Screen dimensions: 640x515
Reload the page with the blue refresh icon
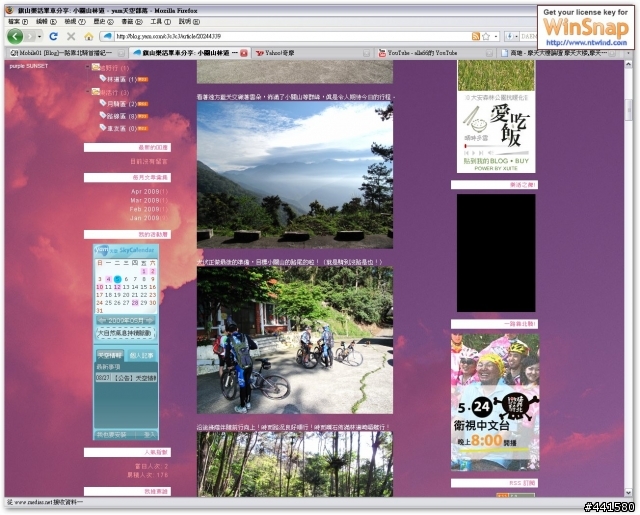tap(53, 36)
